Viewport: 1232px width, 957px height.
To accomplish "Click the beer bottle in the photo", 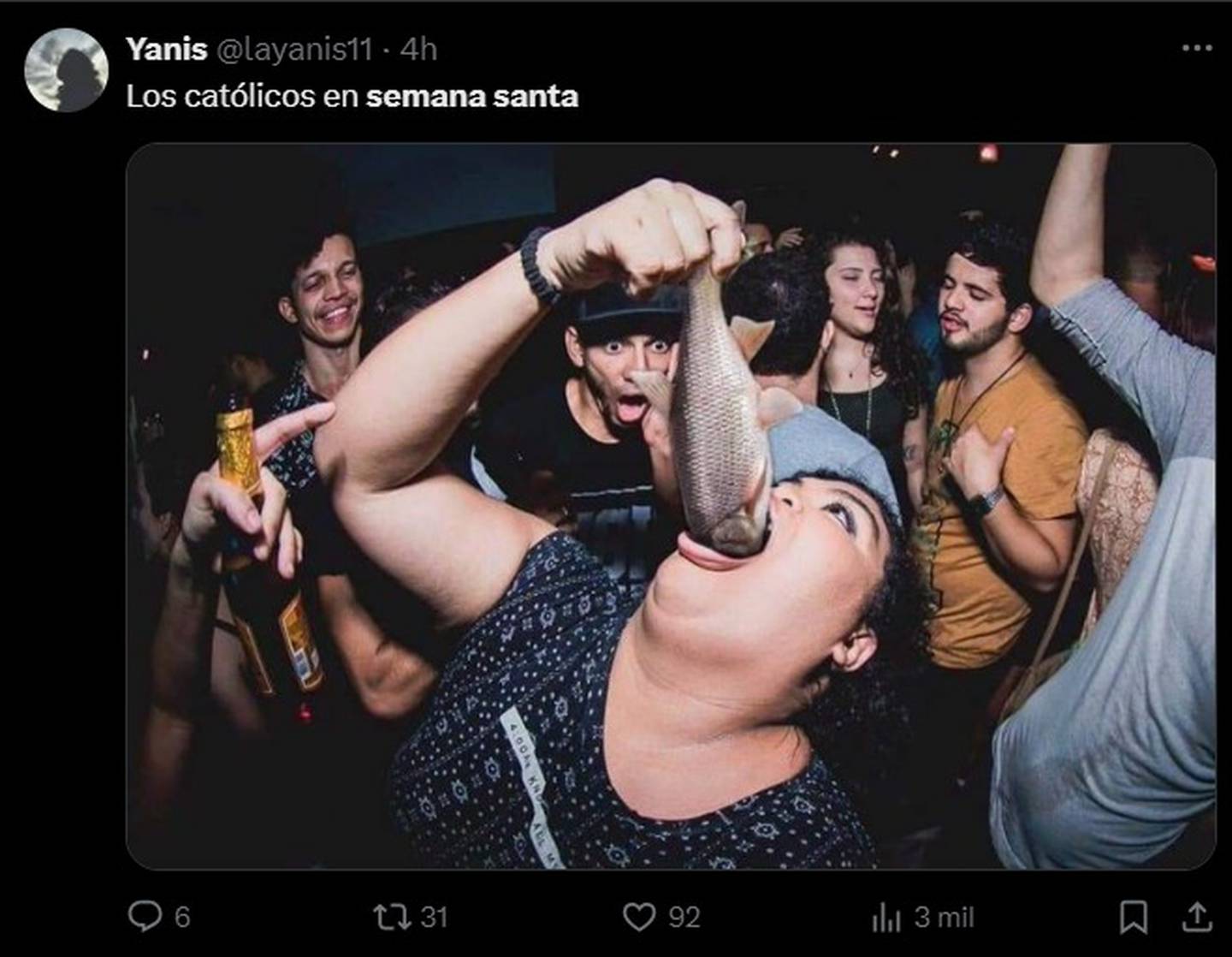I will pos(267,556).
